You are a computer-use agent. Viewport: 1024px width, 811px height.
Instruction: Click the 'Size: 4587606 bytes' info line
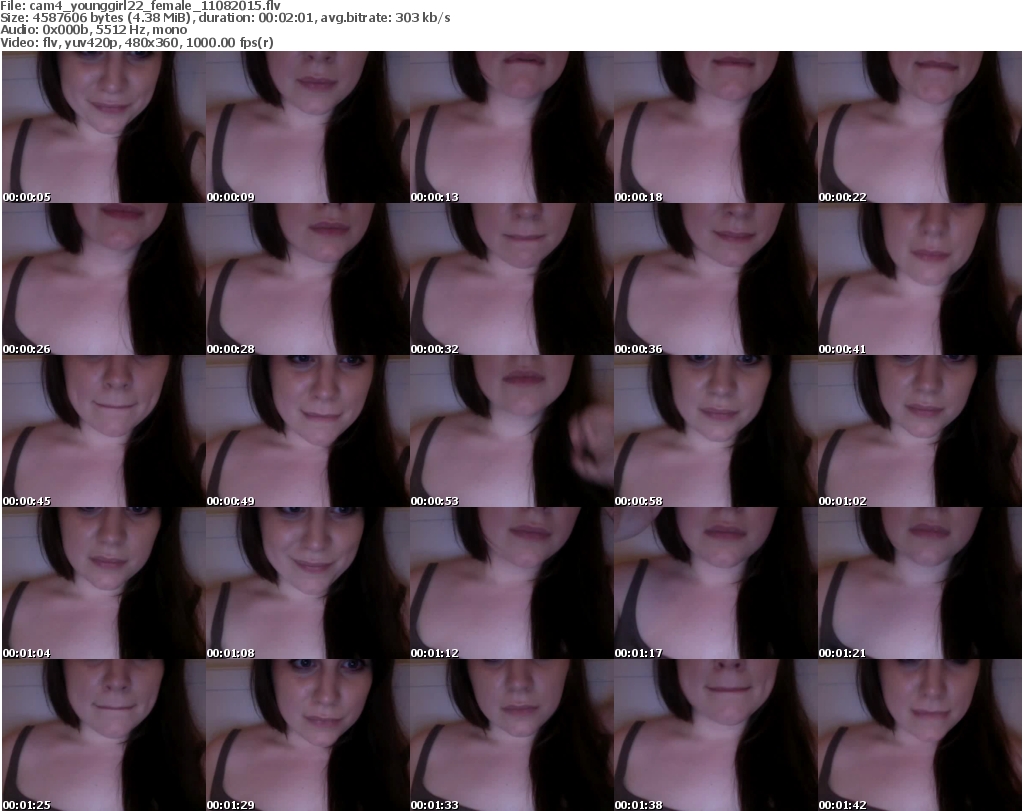click(225, 18)
